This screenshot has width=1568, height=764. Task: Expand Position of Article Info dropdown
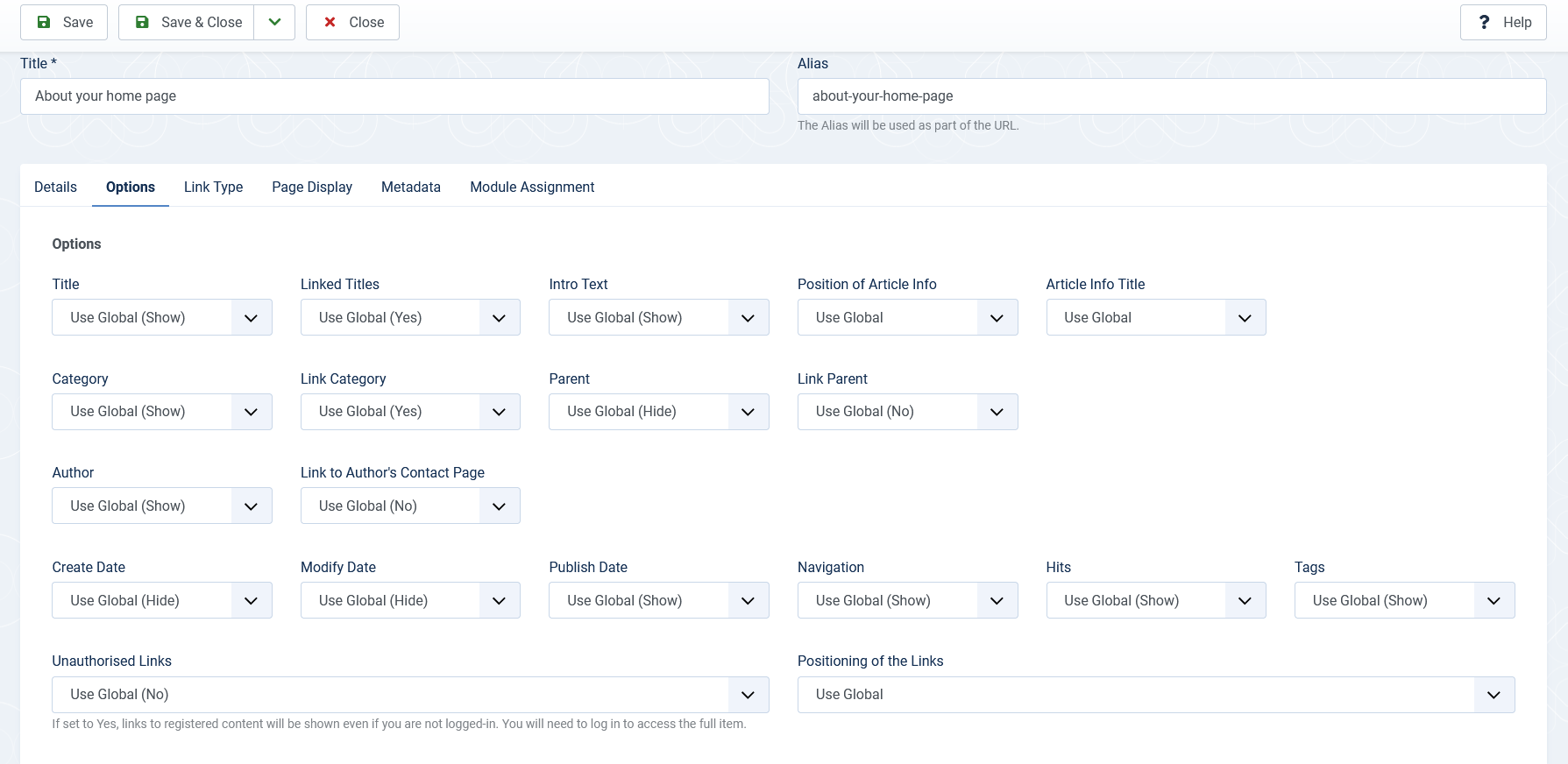pyautogui.click(x=907, y=317)
